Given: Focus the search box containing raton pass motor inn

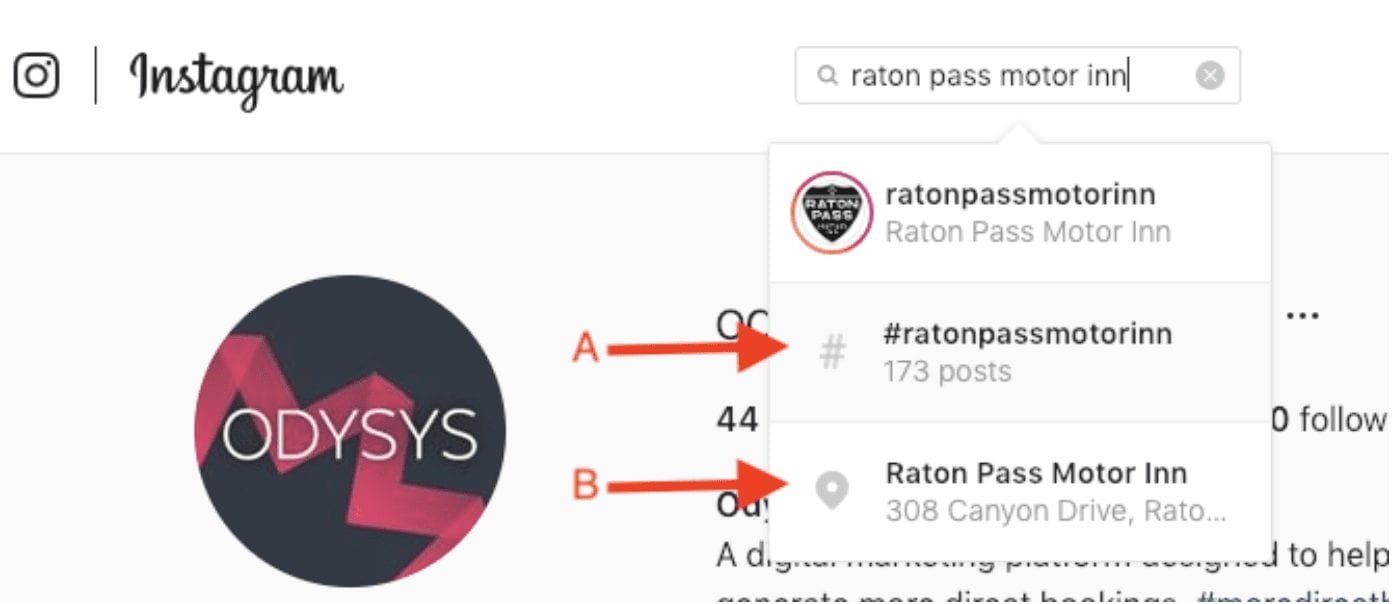Looking at the screenshot, I should click(x=1017, y=75).
